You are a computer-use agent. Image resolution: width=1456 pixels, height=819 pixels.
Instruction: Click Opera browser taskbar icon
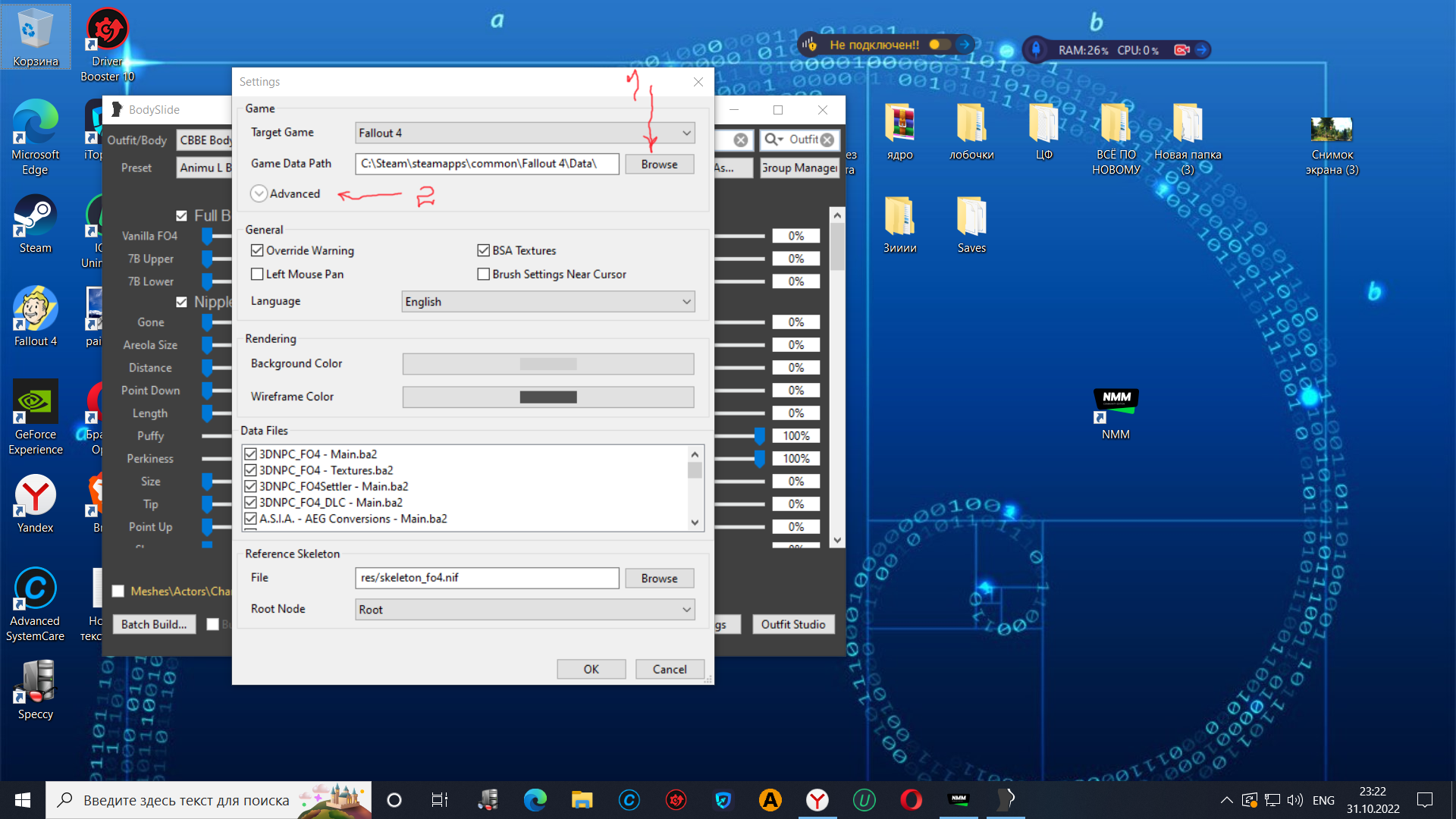point(911,800)
